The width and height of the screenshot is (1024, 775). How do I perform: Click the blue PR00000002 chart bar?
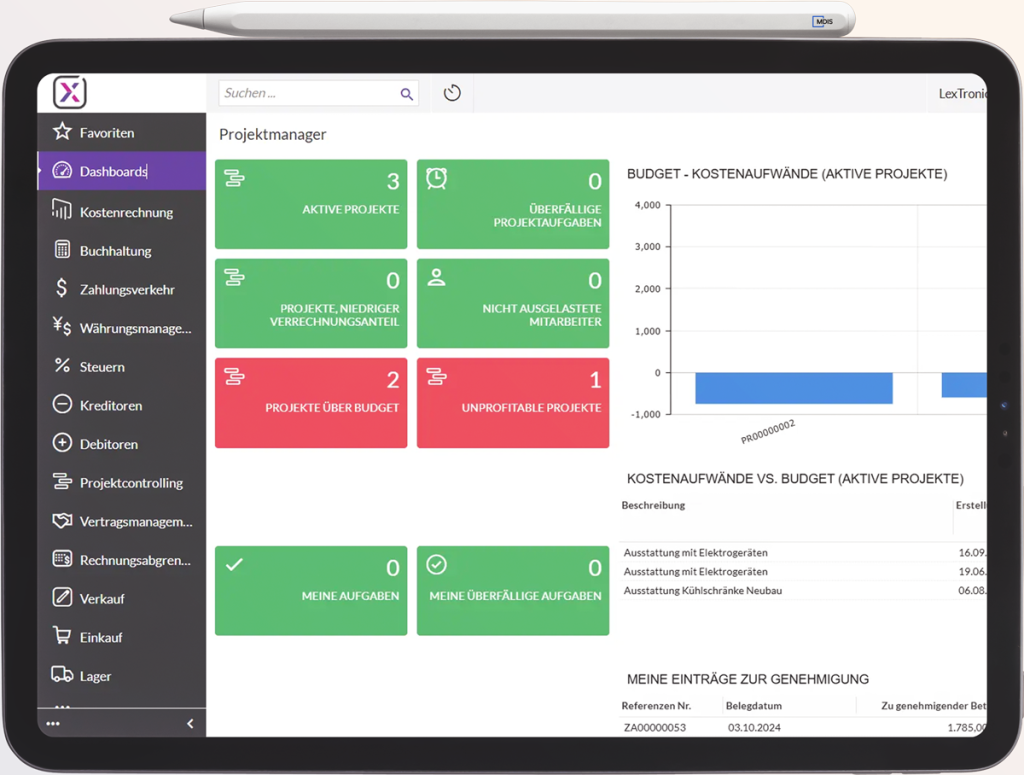pos(793,388)
